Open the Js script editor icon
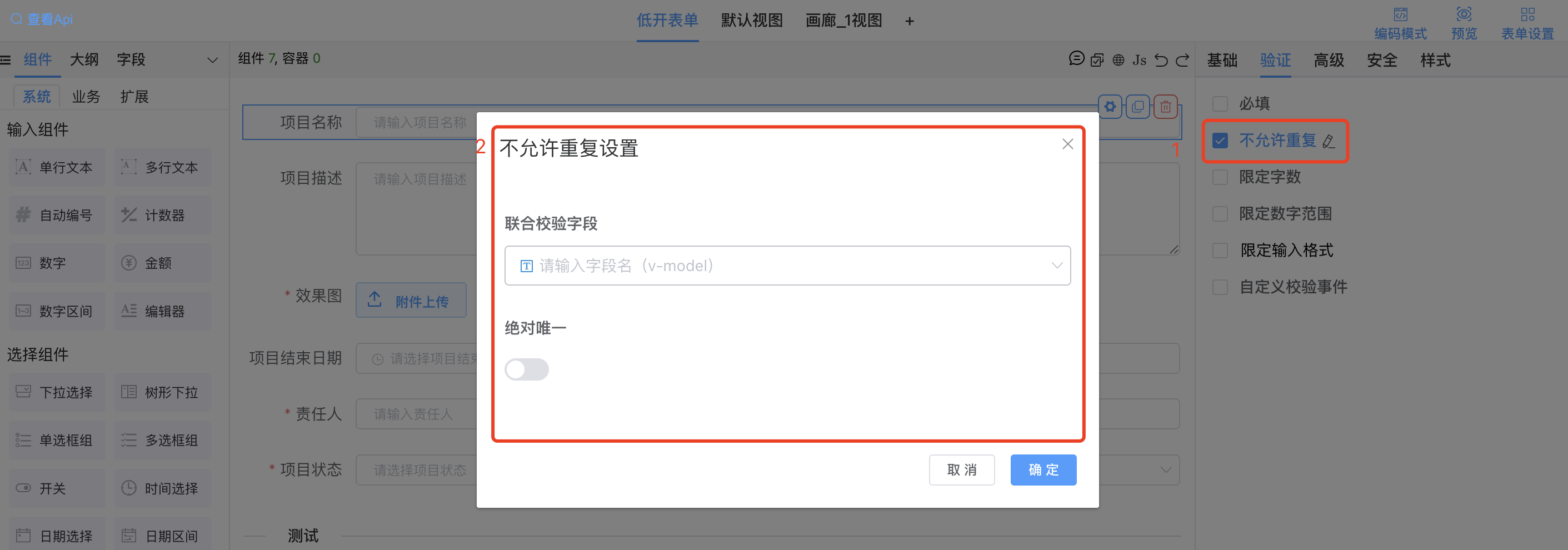Image resolution: width=1568 pixels, height=550 pixels. click(x=1139, y=59)
